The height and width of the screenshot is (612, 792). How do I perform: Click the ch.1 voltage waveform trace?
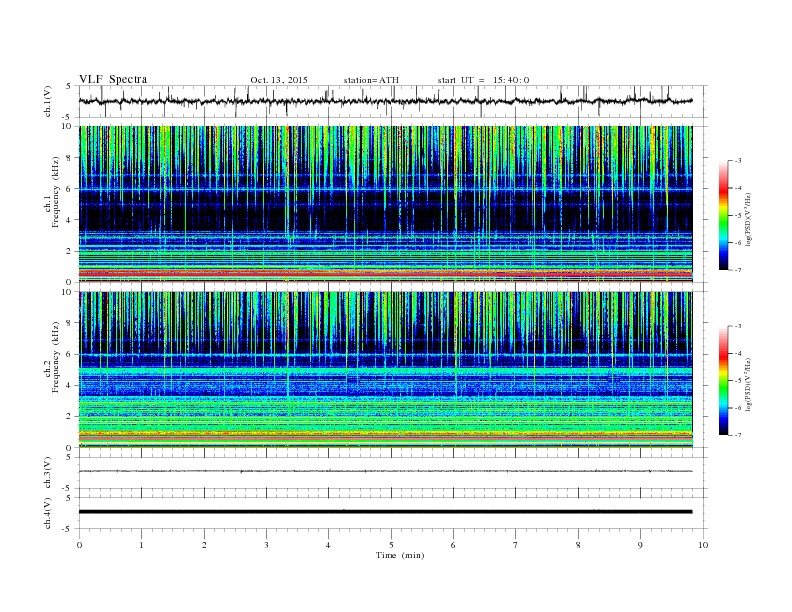tap(385, 101)
